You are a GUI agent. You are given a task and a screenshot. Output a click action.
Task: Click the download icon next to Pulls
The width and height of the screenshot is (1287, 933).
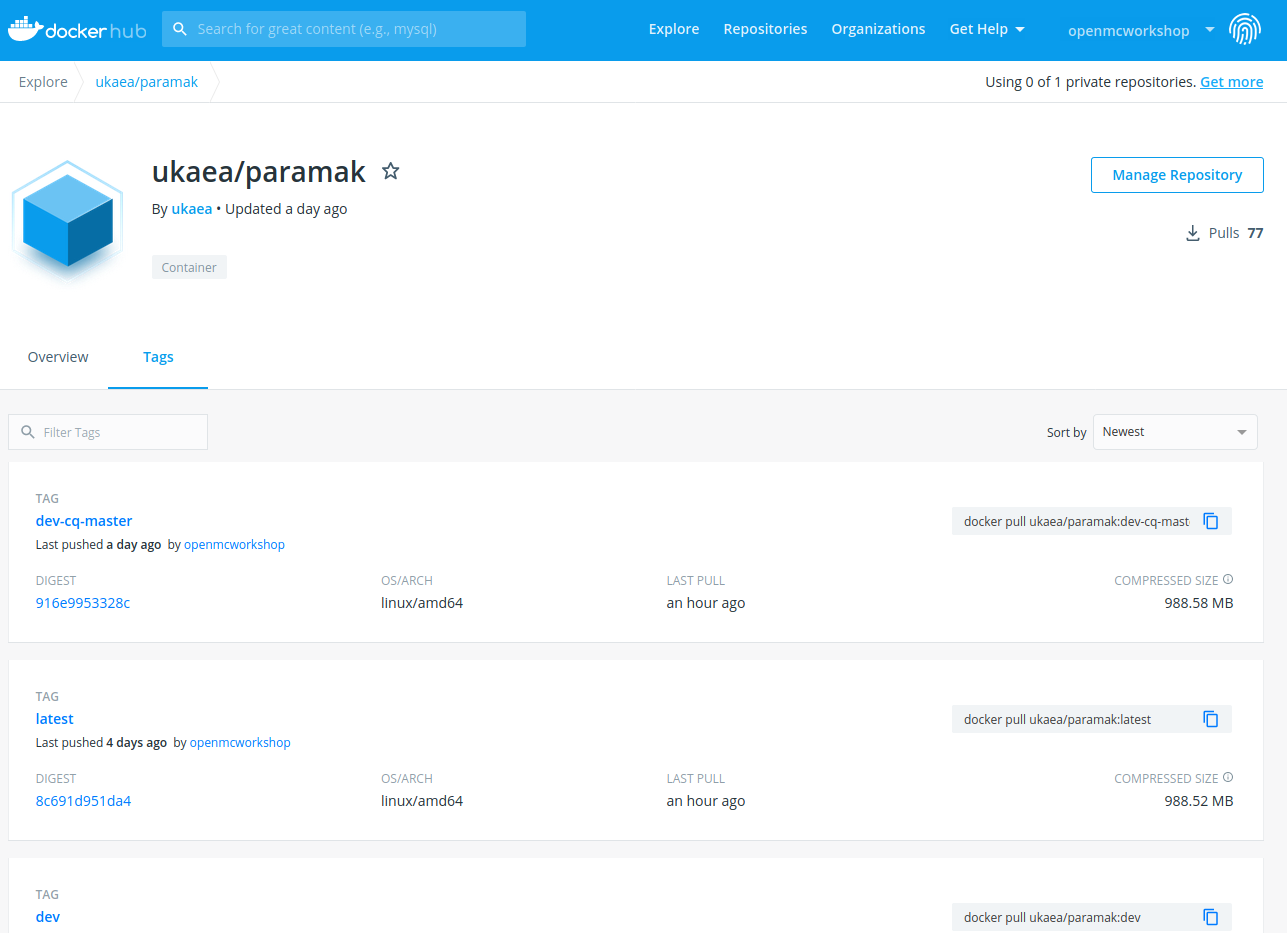(x=1192, y=233)
